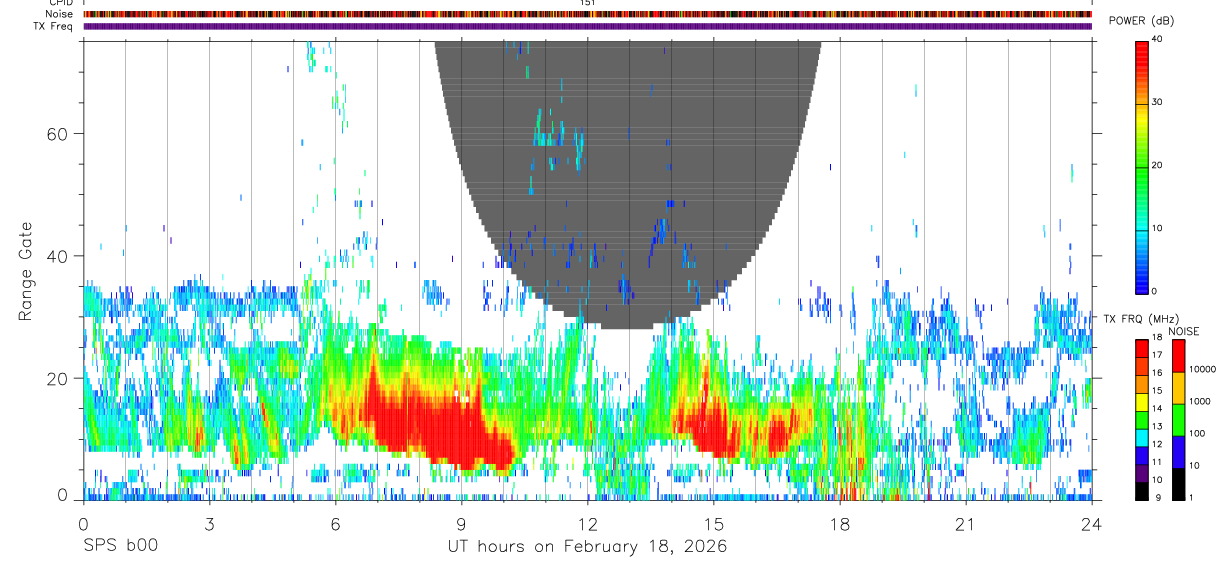
Task: Click the TX FRQ color scale bar
Action: (x=1142, y=419)
